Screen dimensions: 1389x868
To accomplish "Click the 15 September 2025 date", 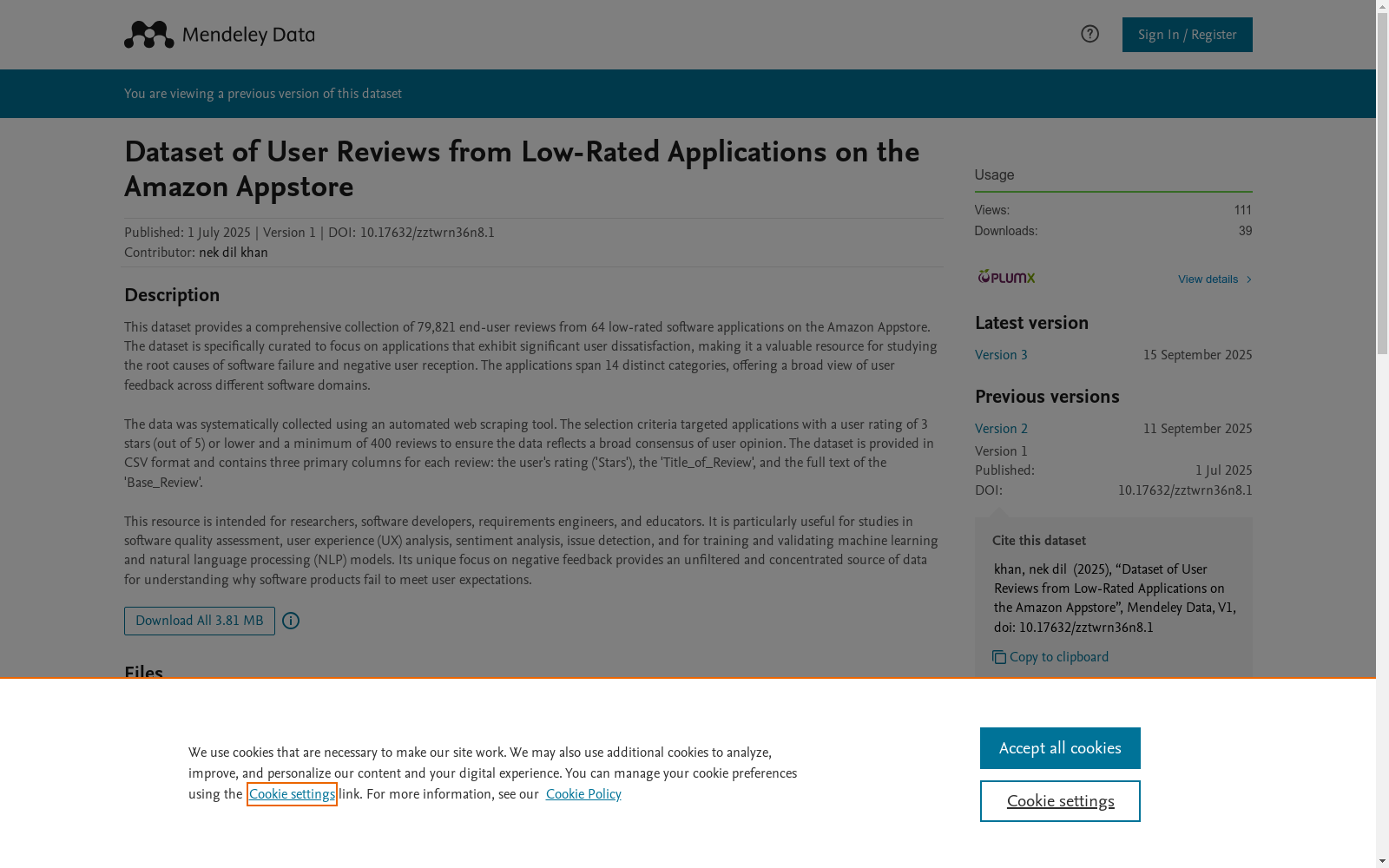I will coord(1198,355).
